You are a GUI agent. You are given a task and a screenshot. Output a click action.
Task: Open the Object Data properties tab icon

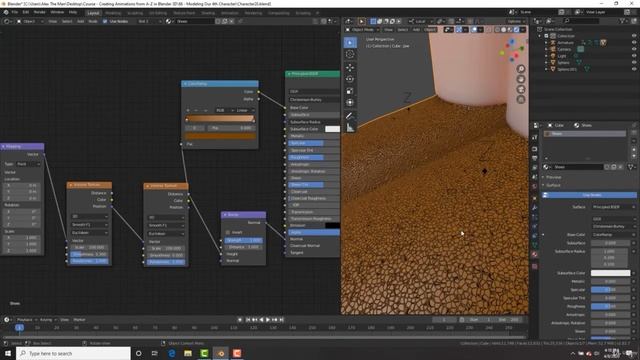tap(535, 245)
